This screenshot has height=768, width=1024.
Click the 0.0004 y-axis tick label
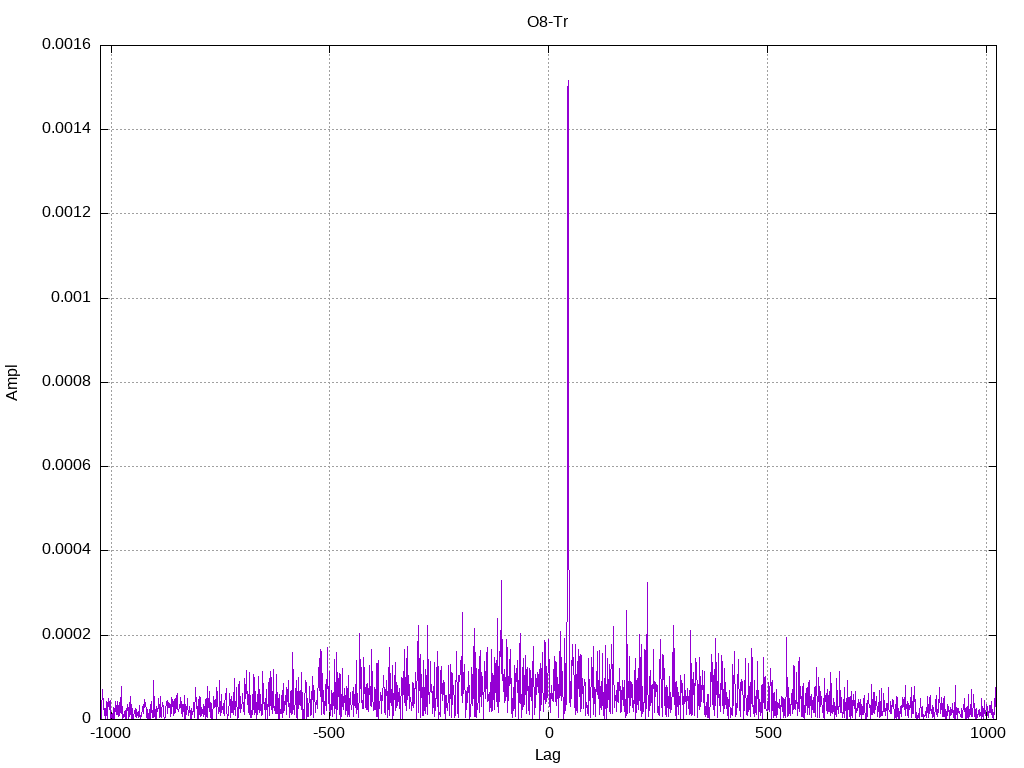66,550
